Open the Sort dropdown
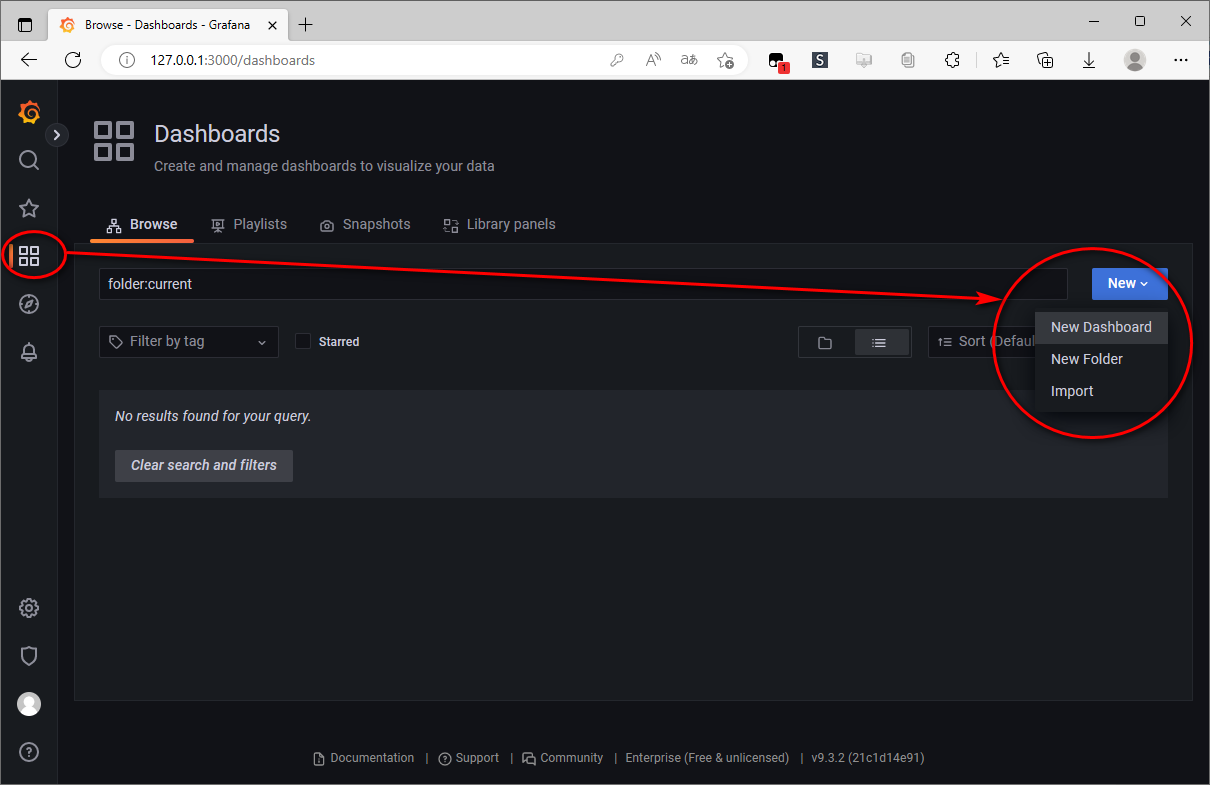Viewport: 1210px width, 785px height. [984, 342]
